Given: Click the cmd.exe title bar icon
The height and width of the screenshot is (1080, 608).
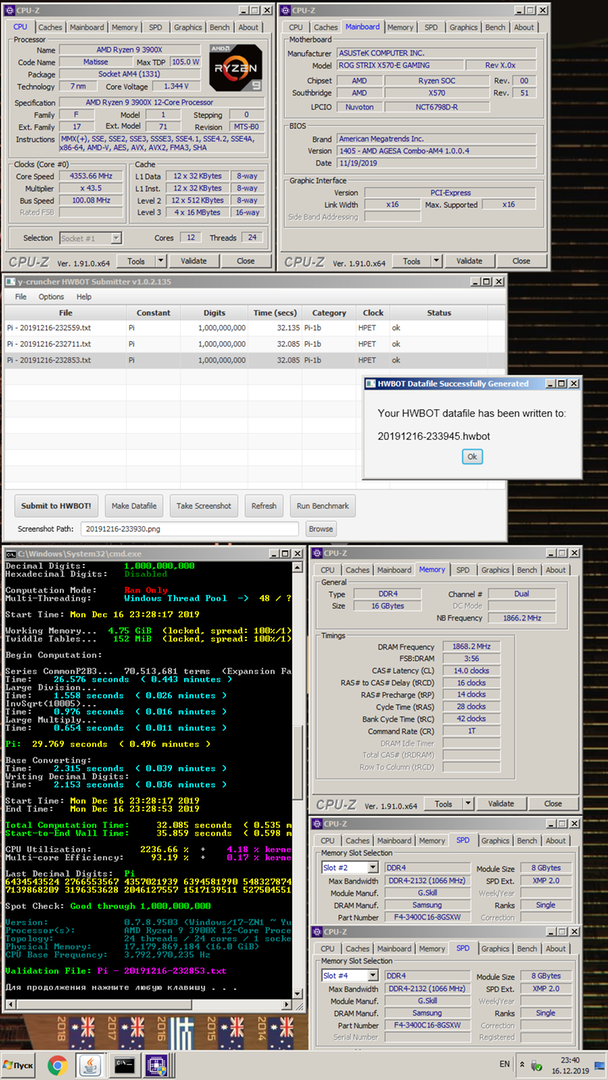Looking at the screenshot, I should pos(11,554).
